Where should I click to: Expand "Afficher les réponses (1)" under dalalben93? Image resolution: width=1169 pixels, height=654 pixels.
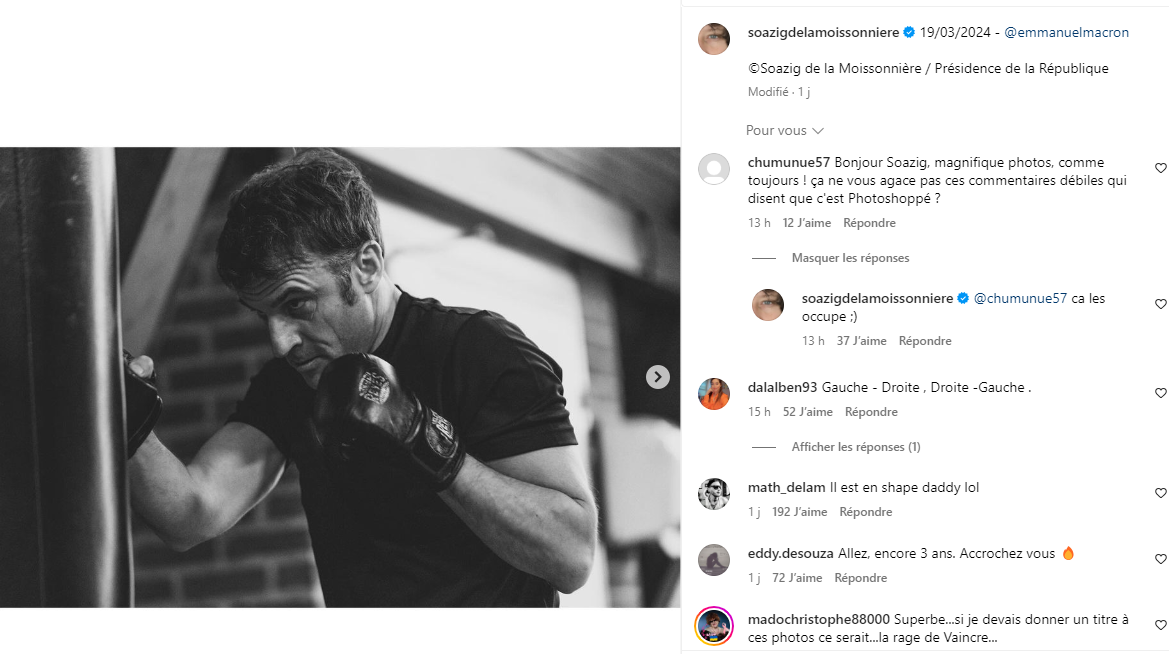(x=856, y=446)
